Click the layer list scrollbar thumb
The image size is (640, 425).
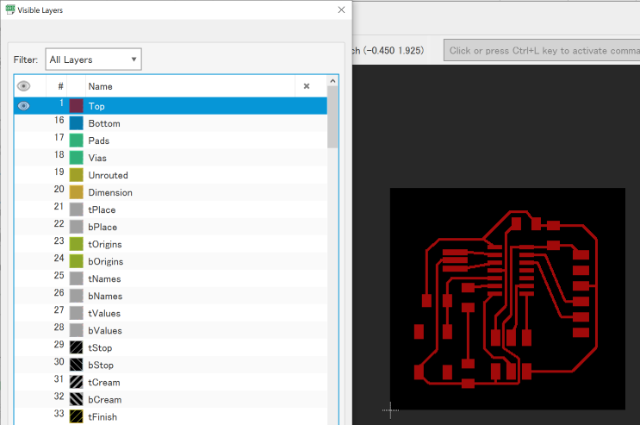pyautogui.click(x=333, y=117)
